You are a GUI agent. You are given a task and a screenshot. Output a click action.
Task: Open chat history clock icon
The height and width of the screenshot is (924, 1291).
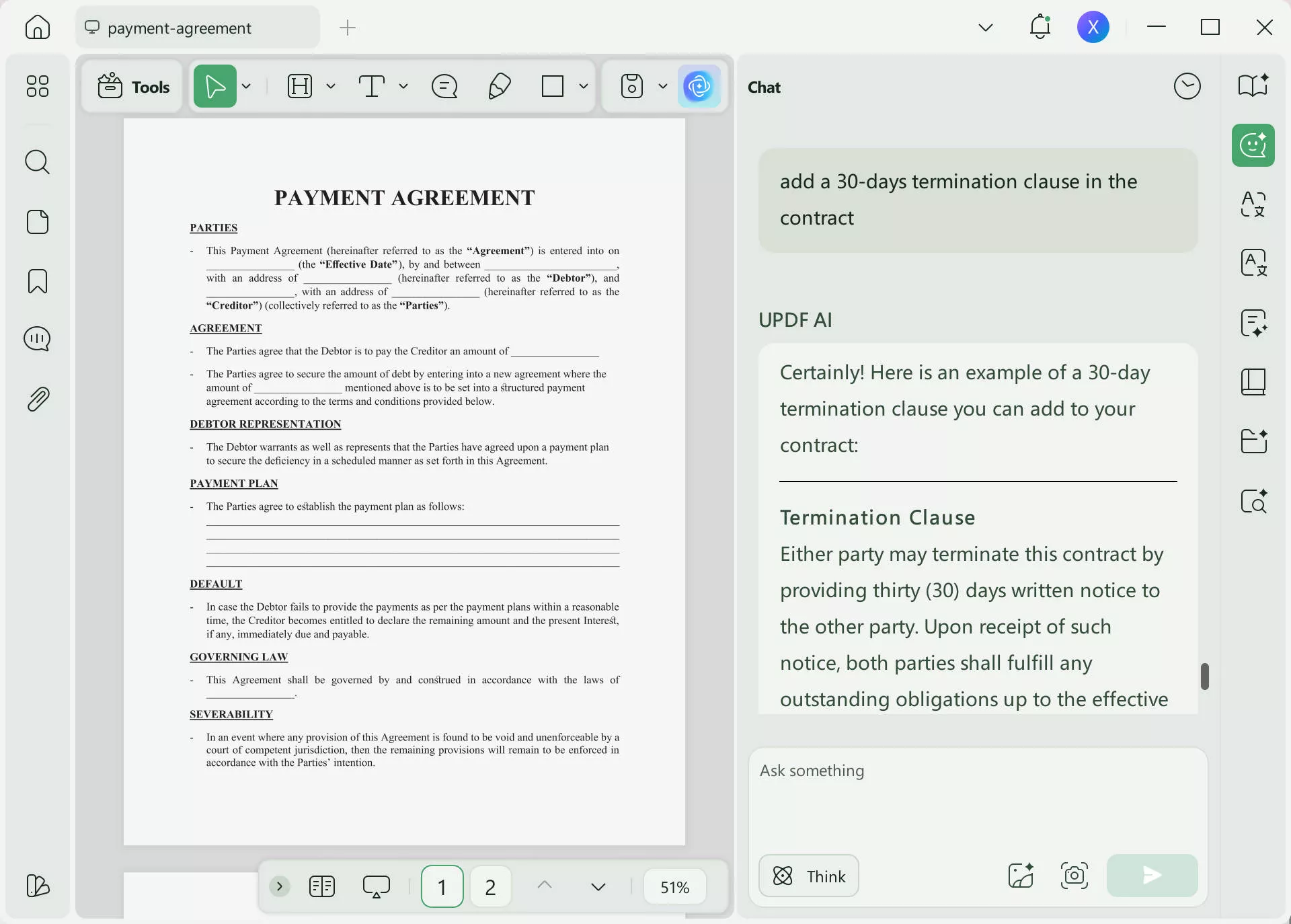click(1187, 86)
